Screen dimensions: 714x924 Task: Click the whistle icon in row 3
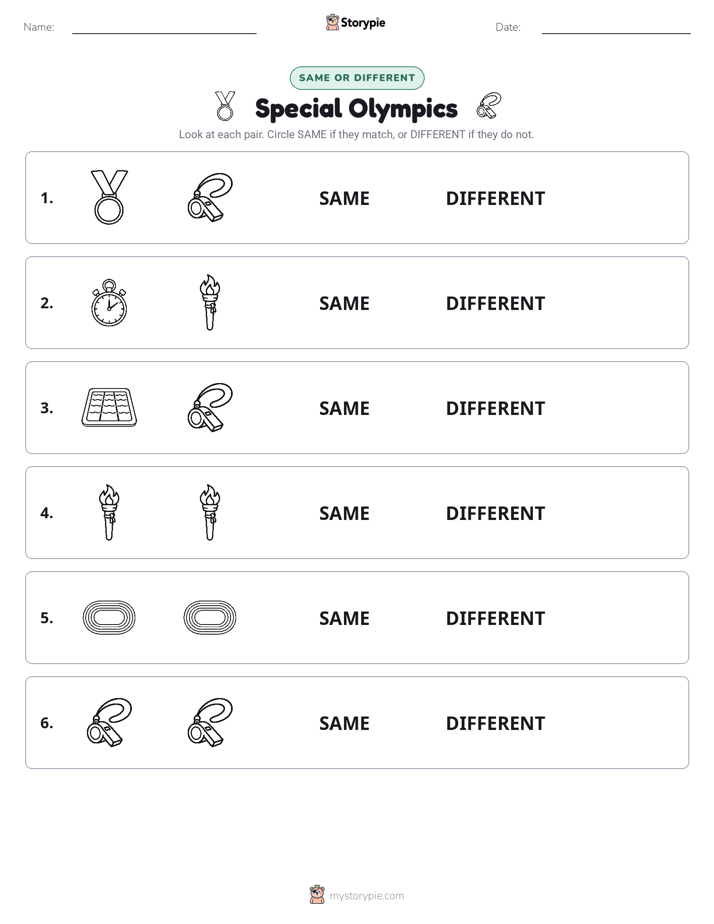coord(210,407)
